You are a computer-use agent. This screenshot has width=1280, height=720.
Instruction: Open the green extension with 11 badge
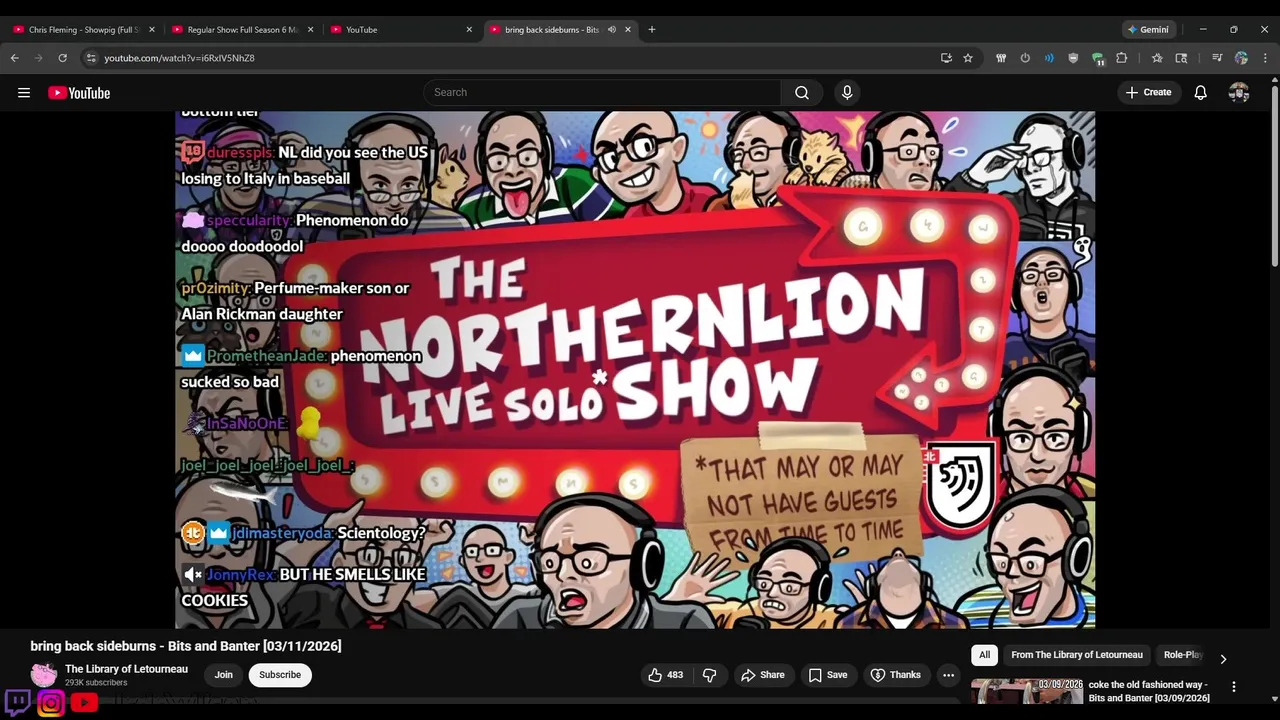coord(1098,59)
